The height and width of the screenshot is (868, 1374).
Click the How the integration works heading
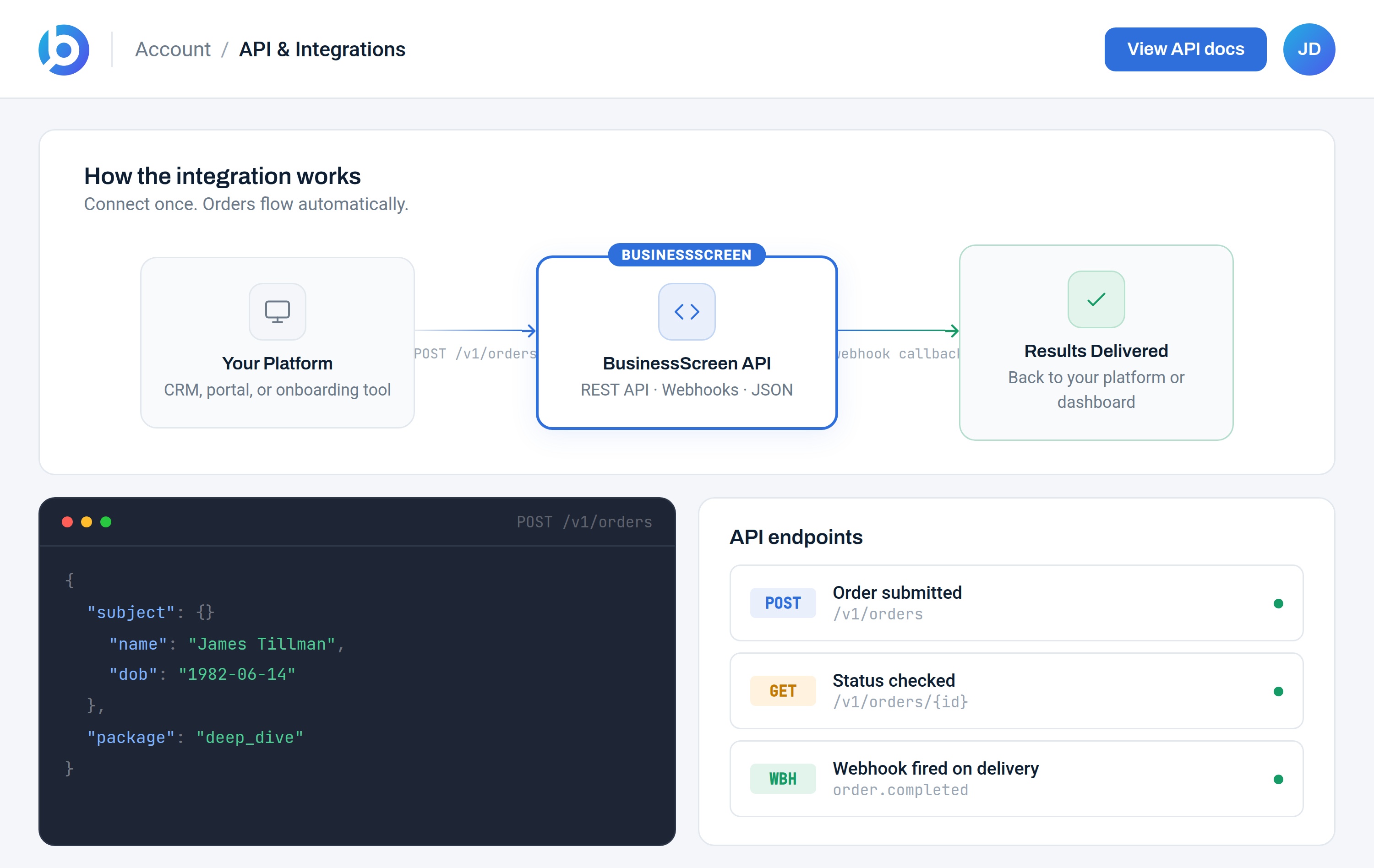[x=223, y=176]
